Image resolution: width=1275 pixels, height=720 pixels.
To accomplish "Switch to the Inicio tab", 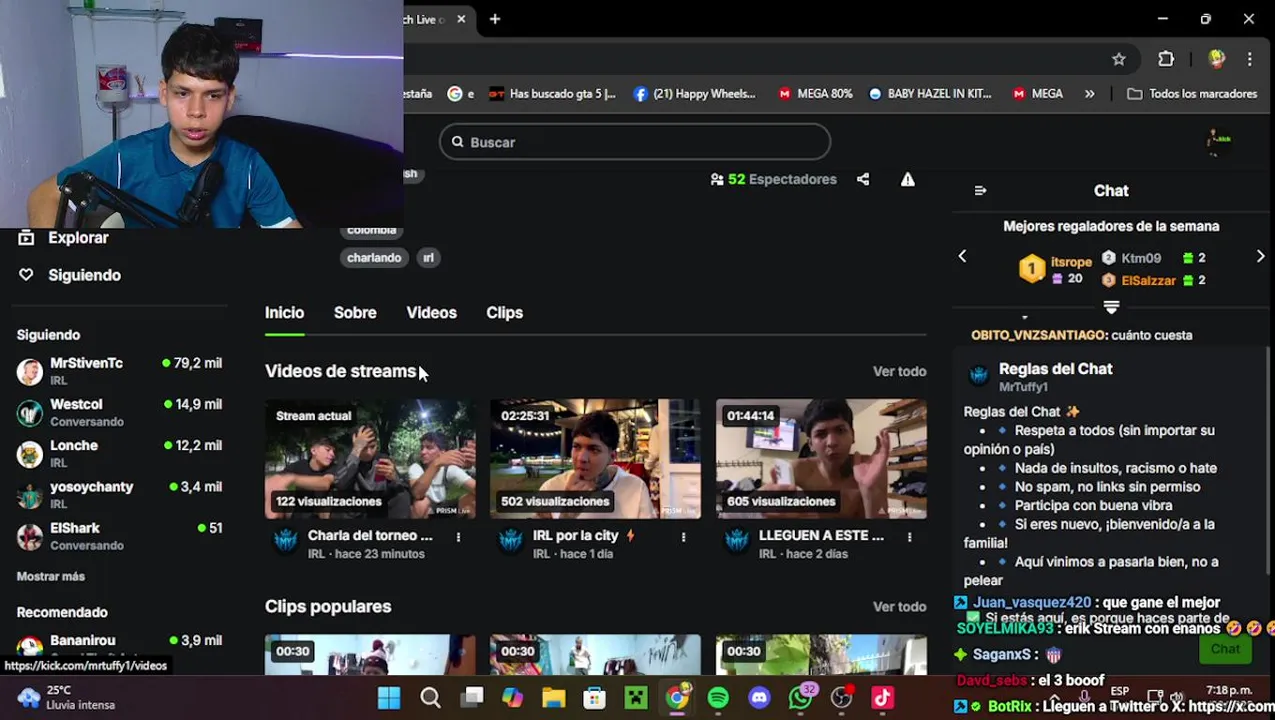I will [x=284, y=312].
